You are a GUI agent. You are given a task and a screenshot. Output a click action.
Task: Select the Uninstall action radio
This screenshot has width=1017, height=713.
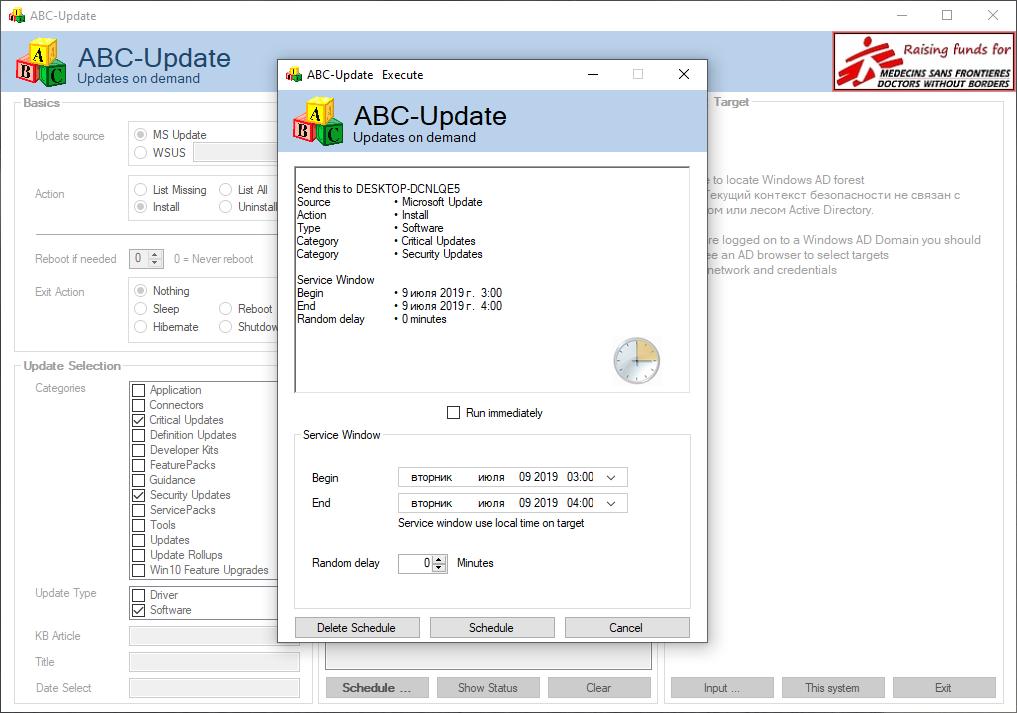(x=225, y=207)
